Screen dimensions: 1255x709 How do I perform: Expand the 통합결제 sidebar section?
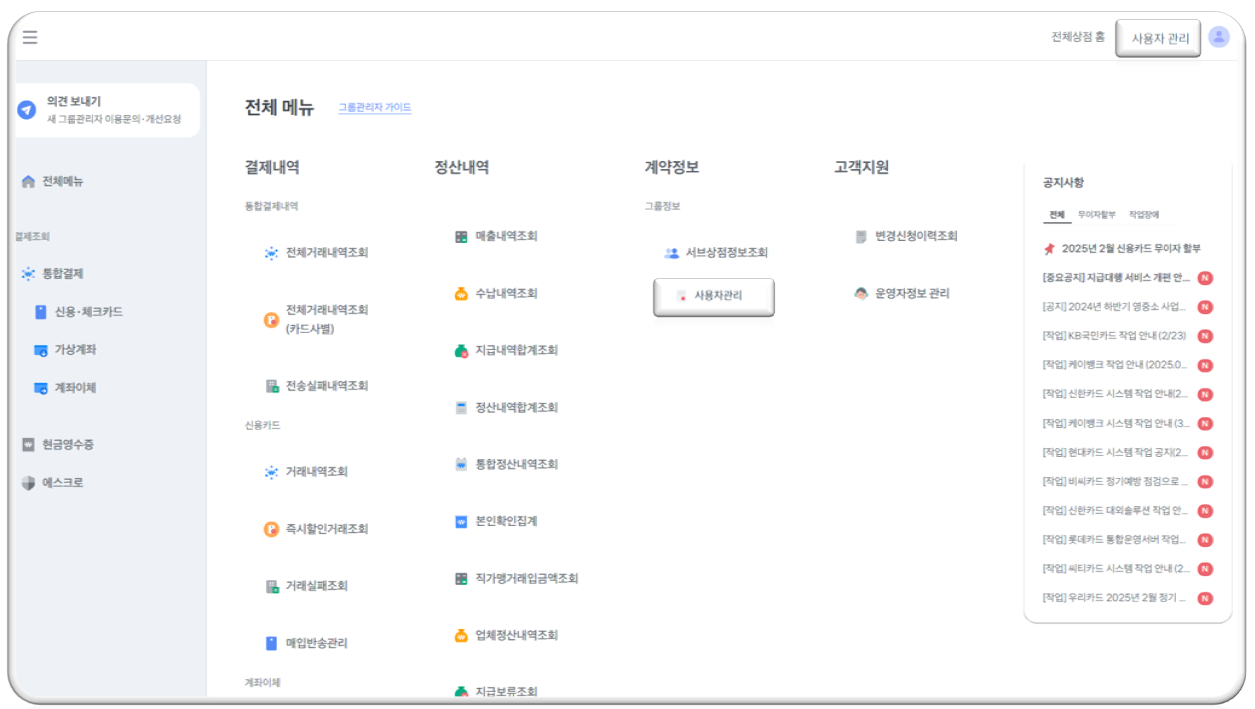click(x=62, y=274)
